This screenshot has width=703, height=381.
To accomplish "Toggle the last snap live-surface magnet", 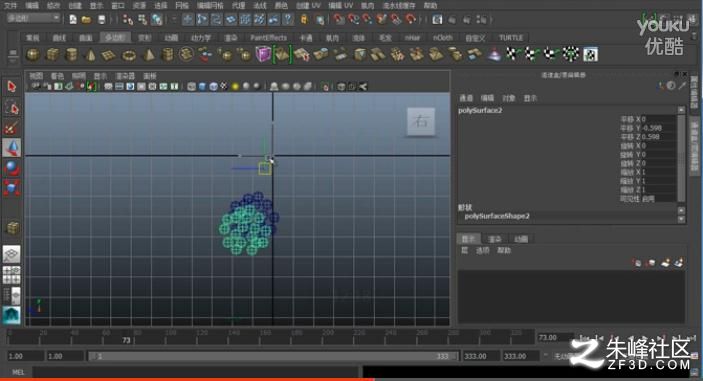I will coord(411,19).
